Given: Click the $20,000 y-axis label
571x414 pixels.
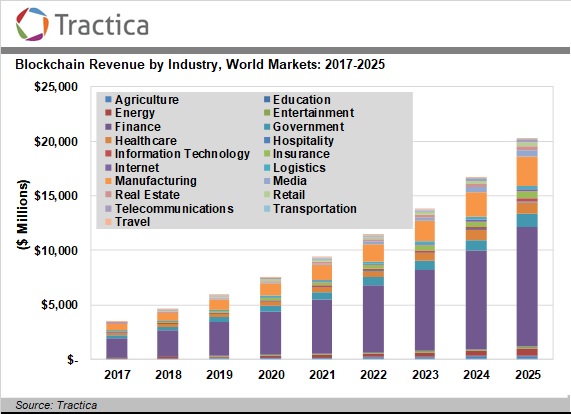Looking at the screenshot, I should pyautogui.click(x=56, y=141).
